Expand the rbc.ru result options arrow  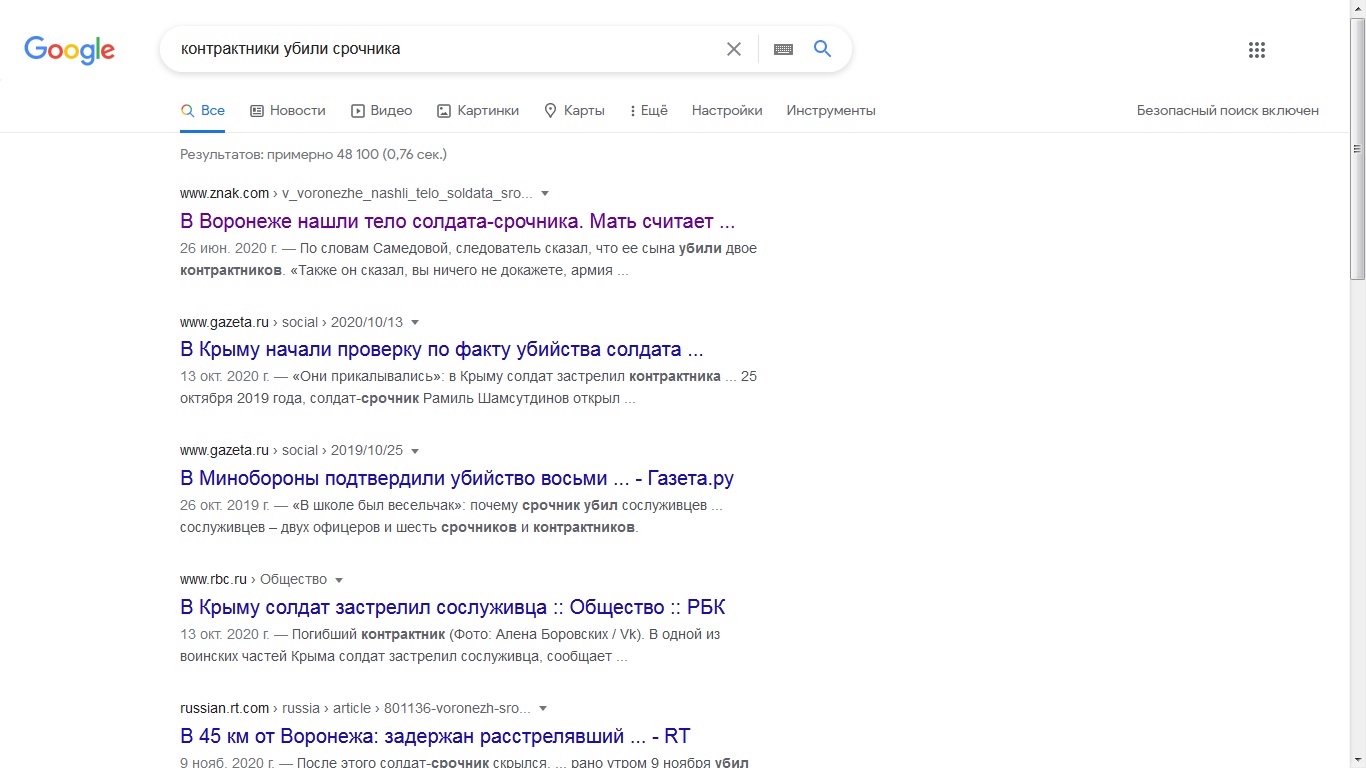pos(339,580)
